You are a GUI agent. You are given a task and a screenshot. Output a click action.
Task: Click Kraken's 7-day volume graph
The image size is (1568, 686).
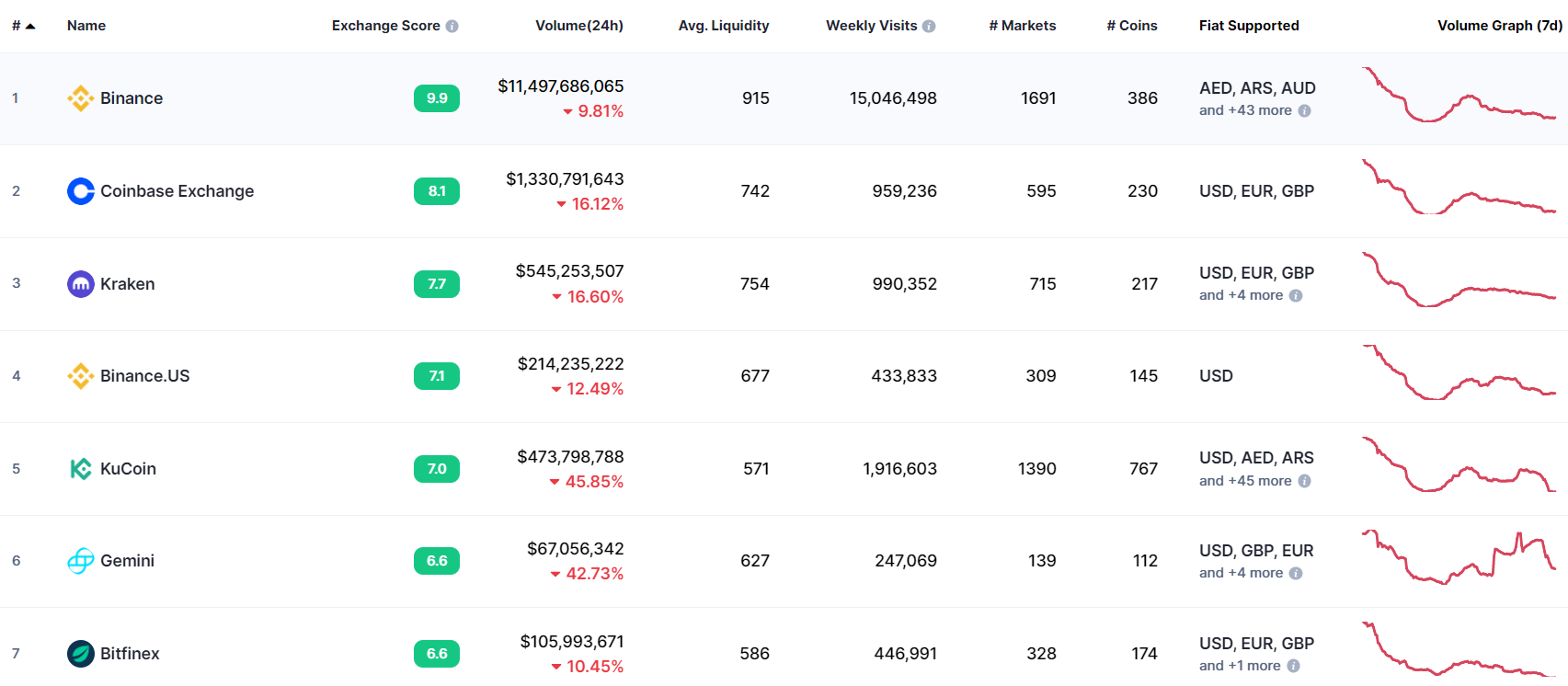click(x=1459, y=280)
